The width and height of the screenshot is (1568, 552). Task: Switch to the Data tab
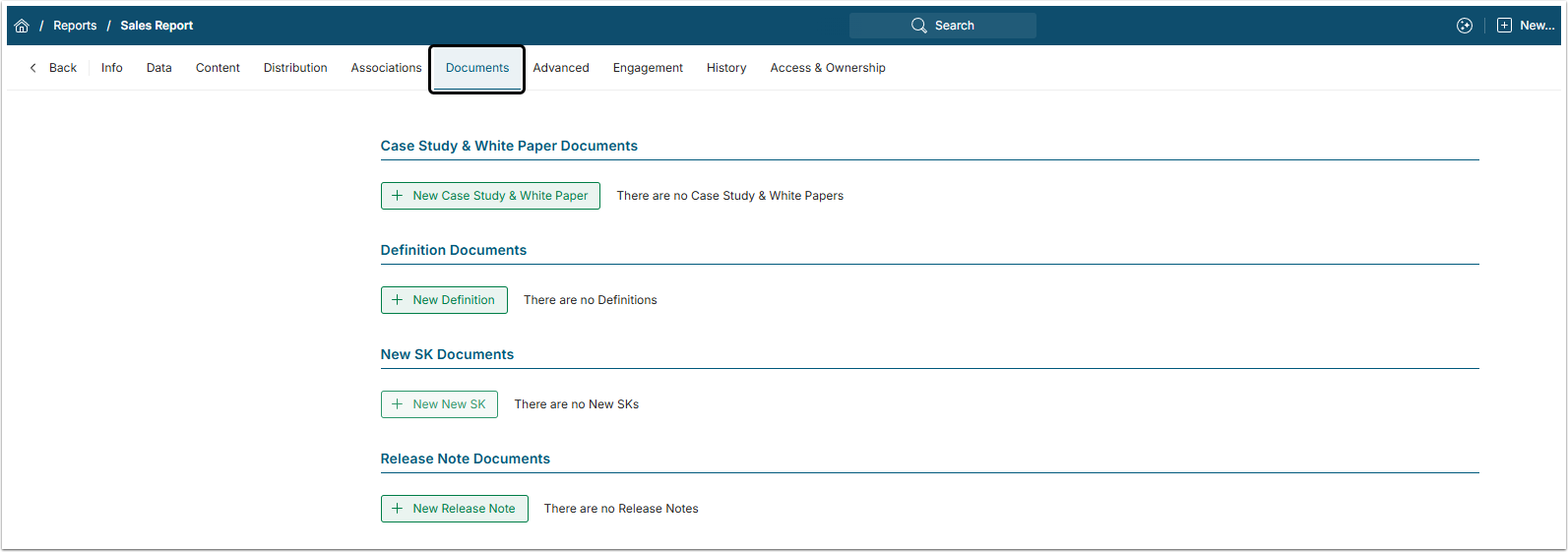(x=159, y=68)
